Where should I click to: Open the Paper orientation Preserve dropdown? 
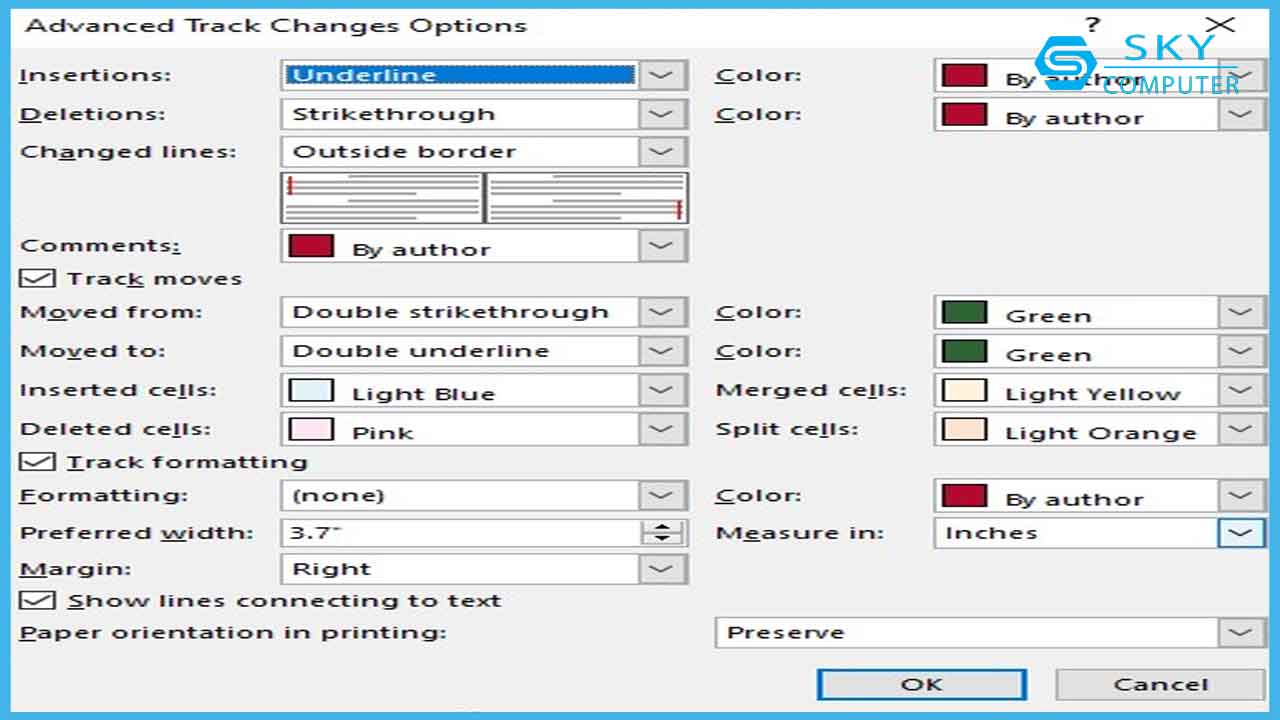(1239, 633)
